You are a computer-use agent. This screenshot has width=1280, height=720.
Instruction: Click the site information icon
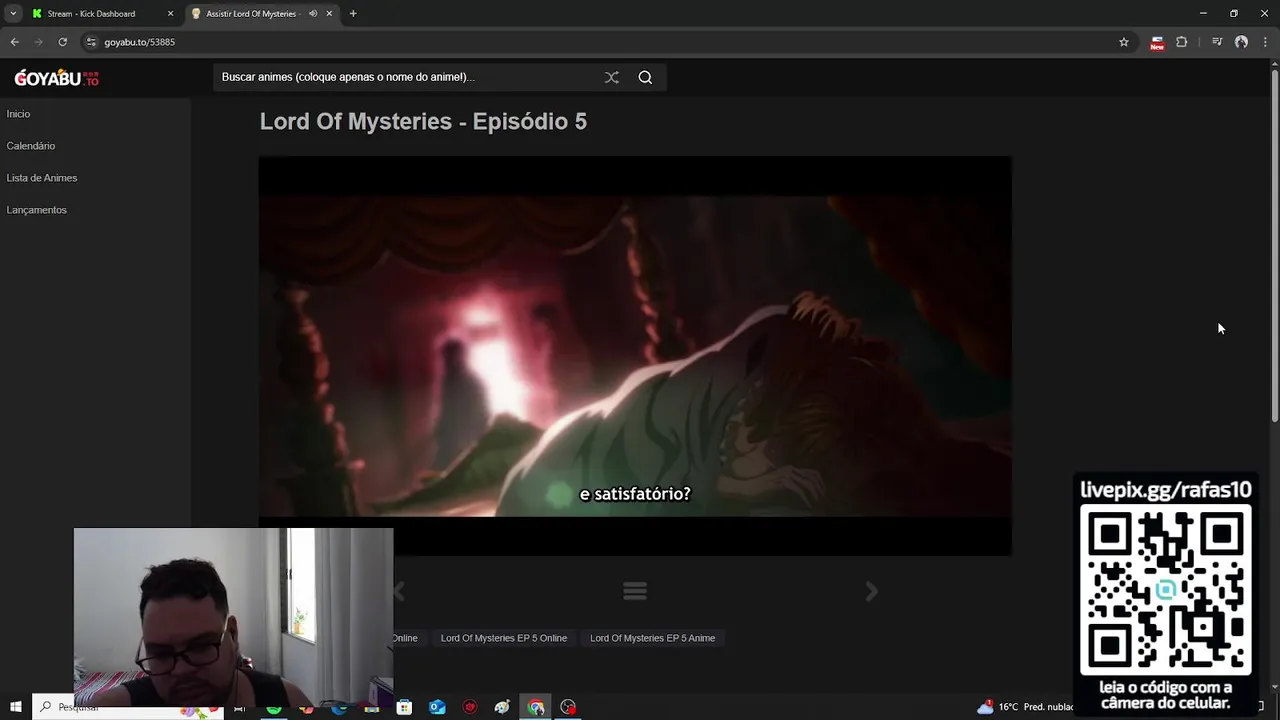91,42
